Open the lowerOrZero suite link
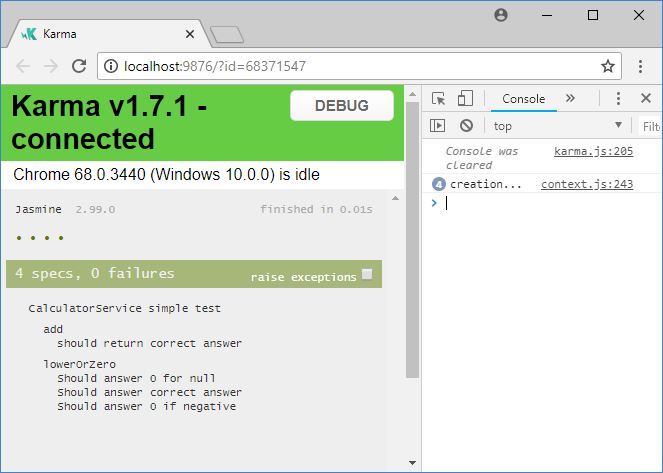The width and height of the screenshot is (663, 473). tap(79, 364)
